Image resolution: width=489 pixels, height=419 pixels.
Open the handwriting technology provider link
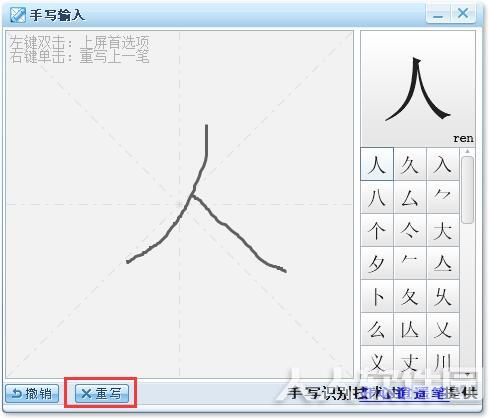405,393
